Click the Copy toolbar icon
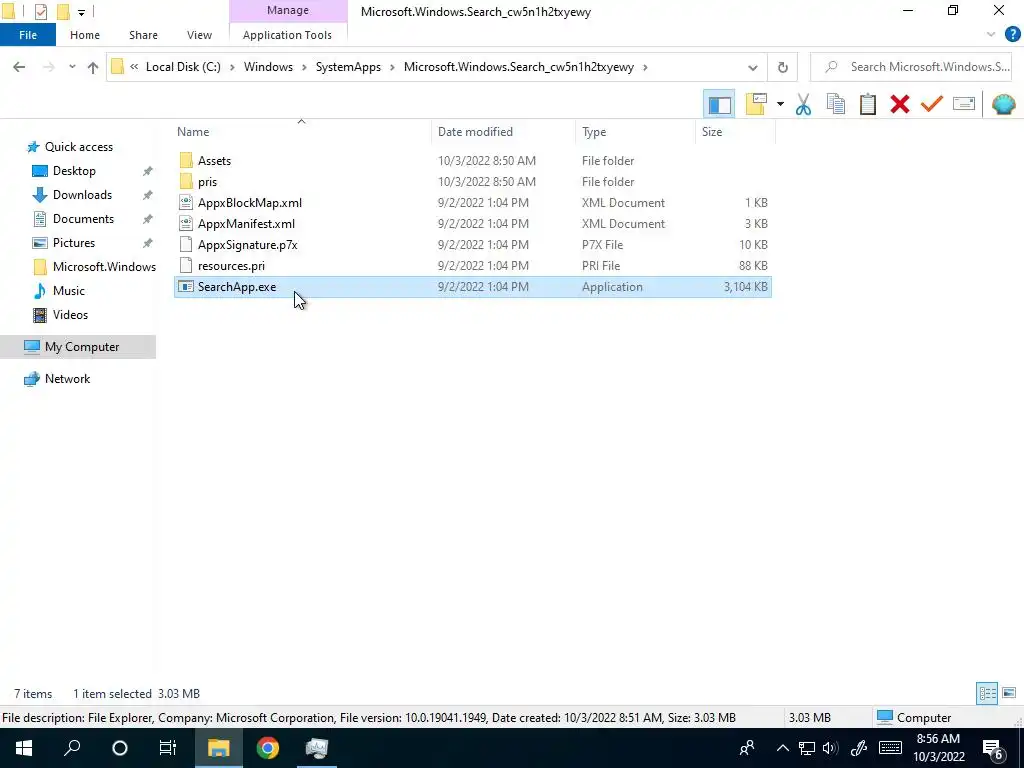This screenshot has width=1024, height=768. pyautogui.click(x=835, y=104)
